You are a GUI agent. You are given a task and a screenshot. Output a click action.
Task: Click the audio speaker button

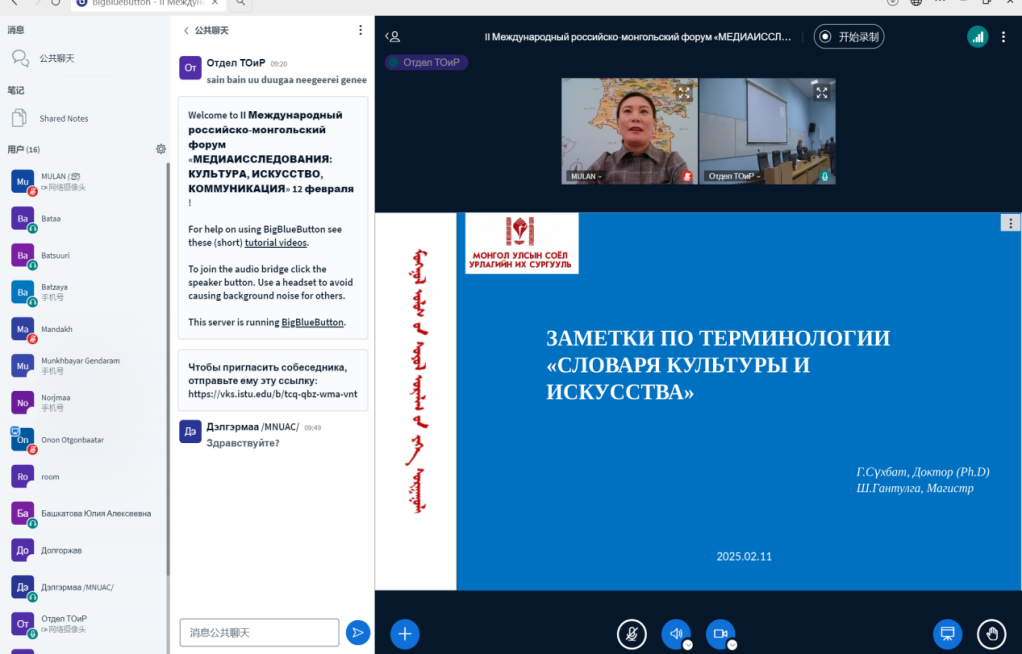pyautogui.click(x=677, y=634)
